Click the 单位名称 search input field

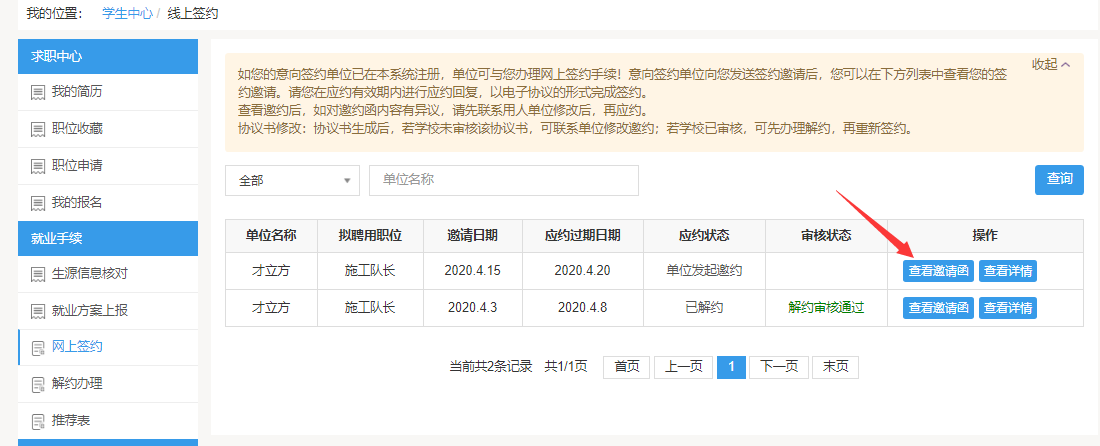pyautogui.click(x=503, y=181)
